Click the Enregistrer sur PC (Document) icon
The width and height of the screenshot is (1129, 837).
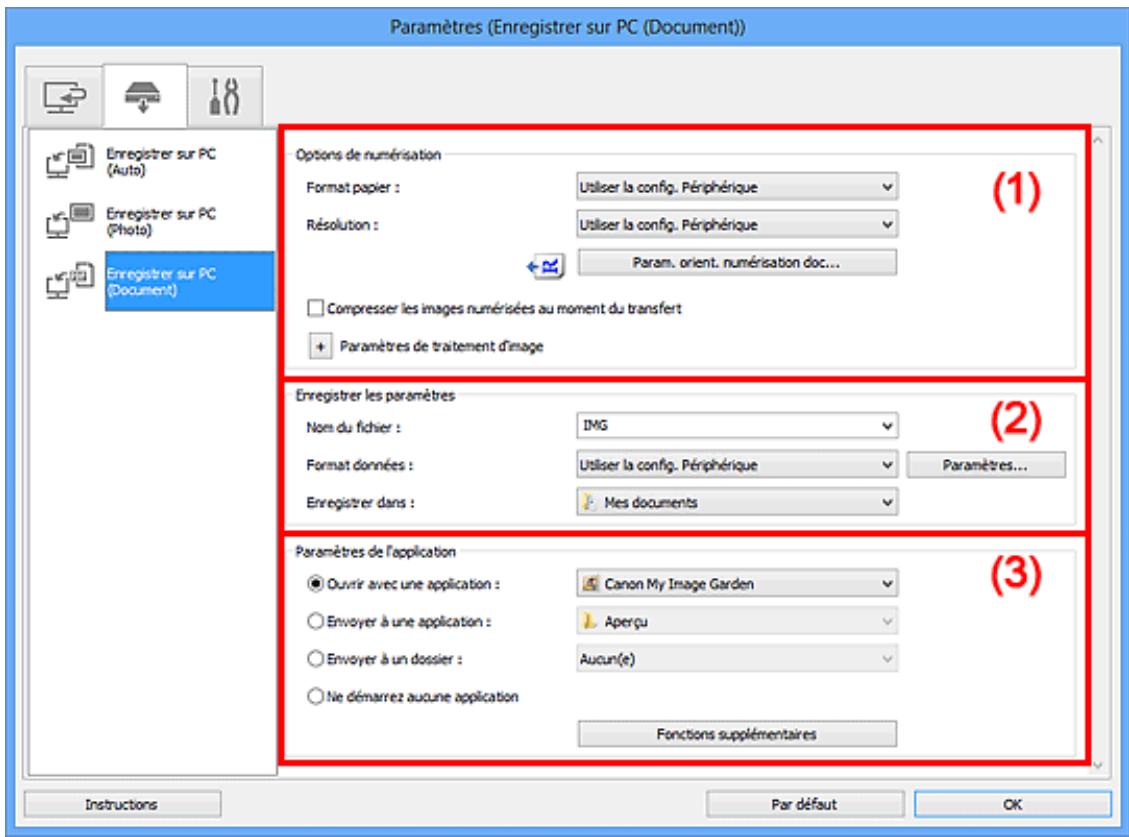coord(69,281)
